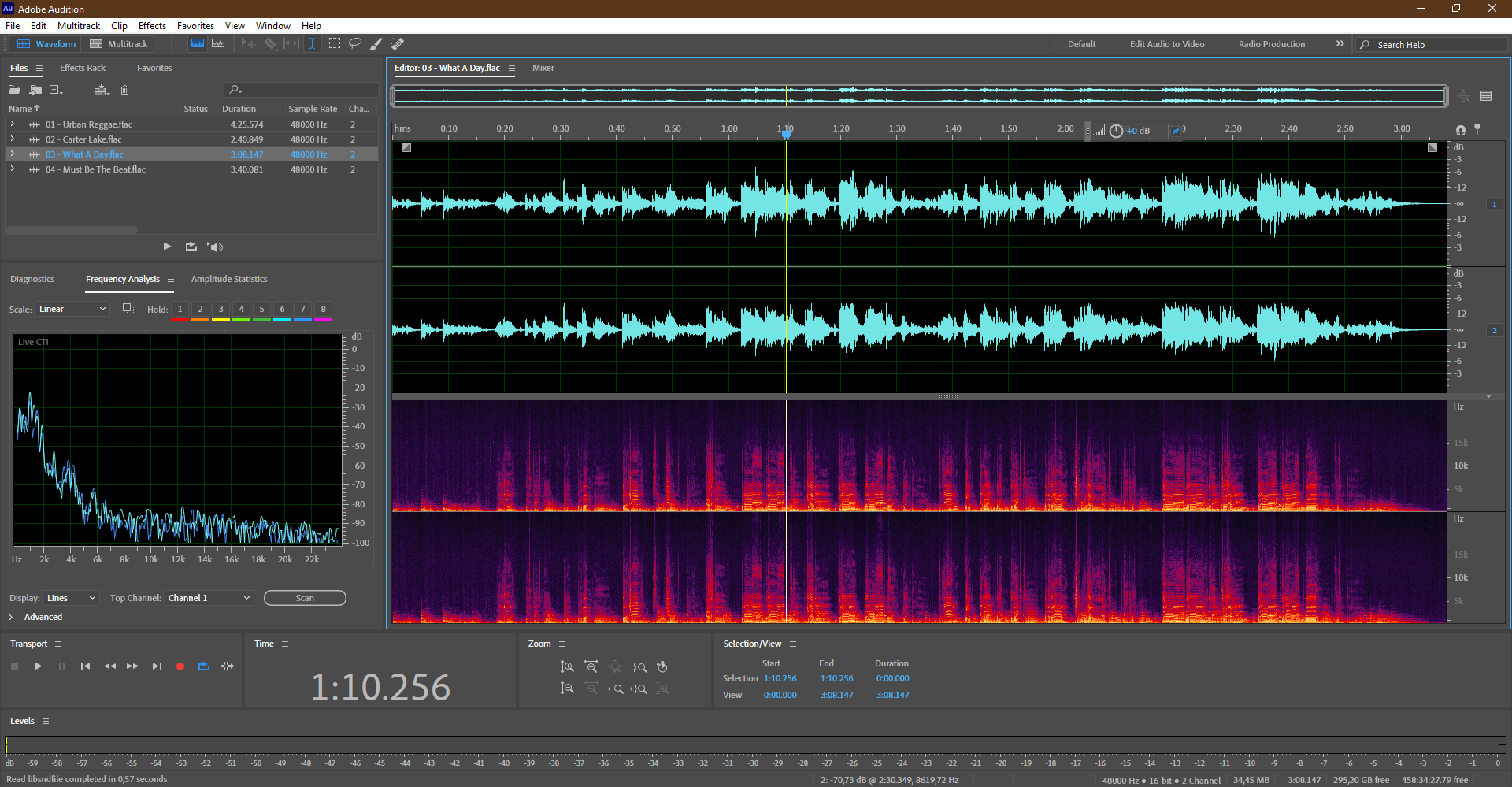Expand workspace overflow chevrons
Screen dimensions: 1512x787
tap(1340, 43)
